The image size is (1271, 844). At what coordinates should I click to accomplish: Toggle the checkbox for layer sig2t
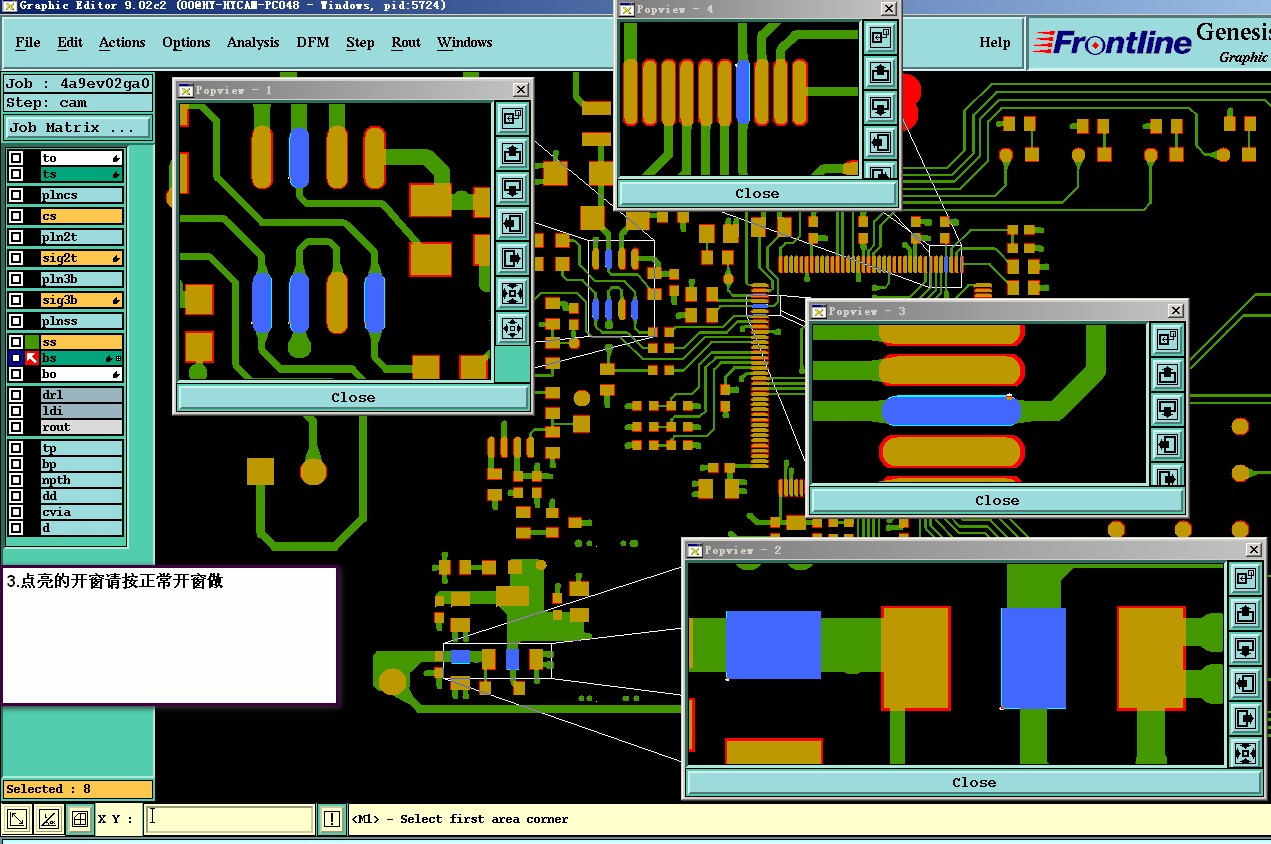click(x=16, y=258)
